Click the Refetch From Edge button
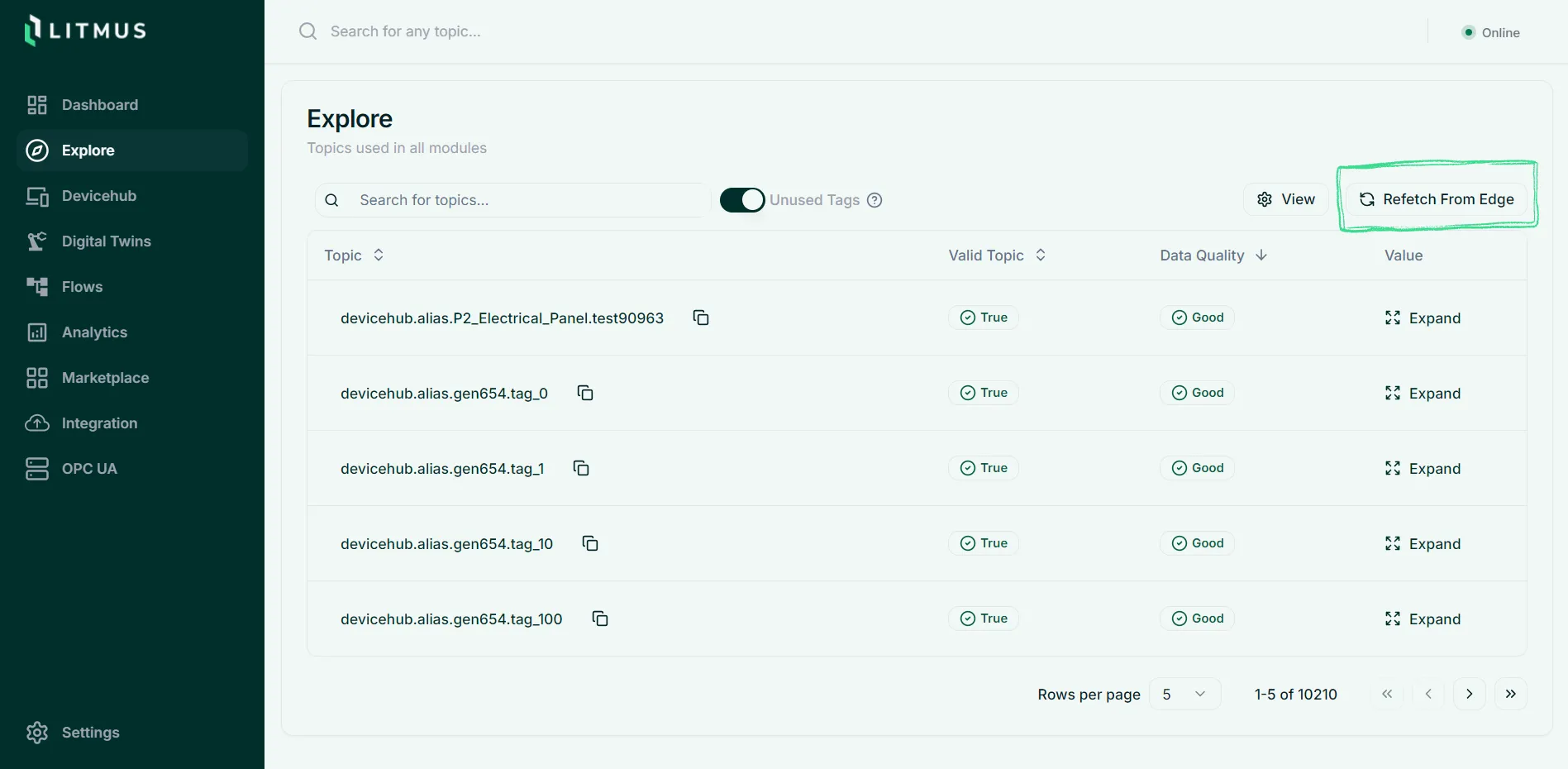Viewport: 1568px width, 769px height. click(x=1437, y=199)
